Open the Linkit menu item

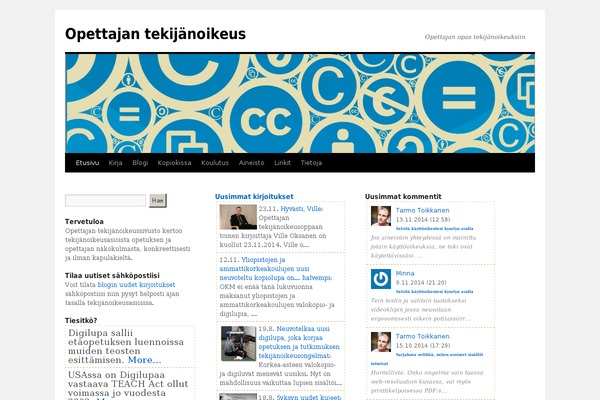tap(282, 163)
